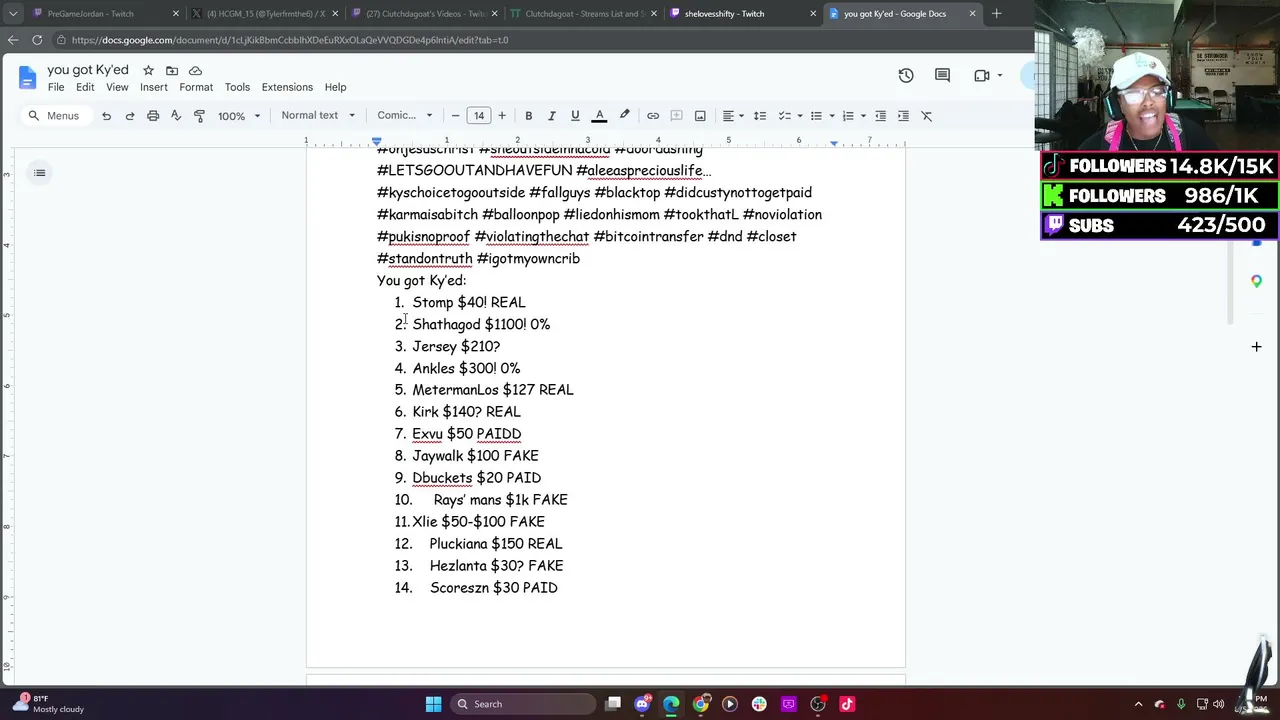Open the Normal text style dropdown
This screenshot has width=1280, height=720.
click(318, 116)
